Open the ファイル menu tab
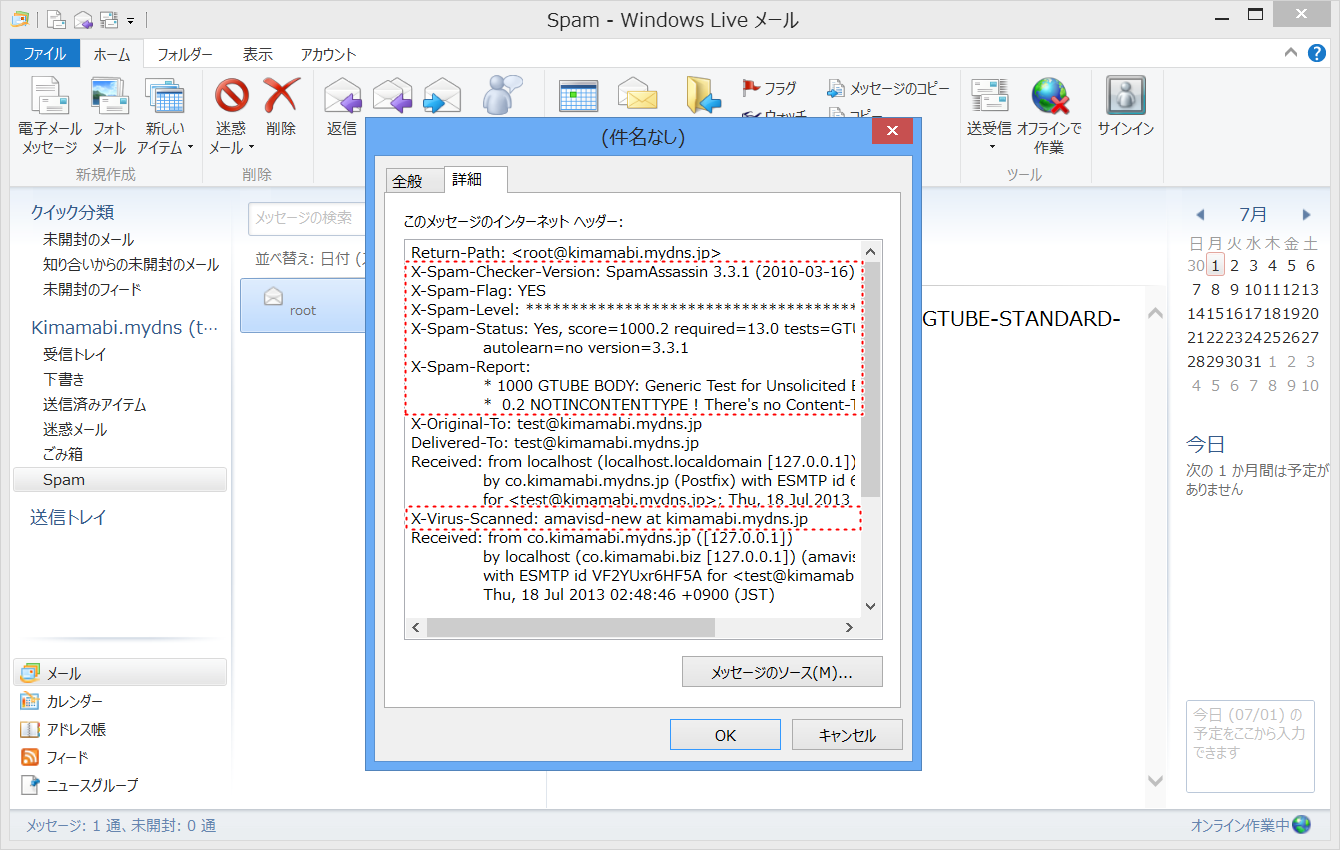The height and width of the screenshot is (850, 1340). pyautogui.click(x=44, y=54)
